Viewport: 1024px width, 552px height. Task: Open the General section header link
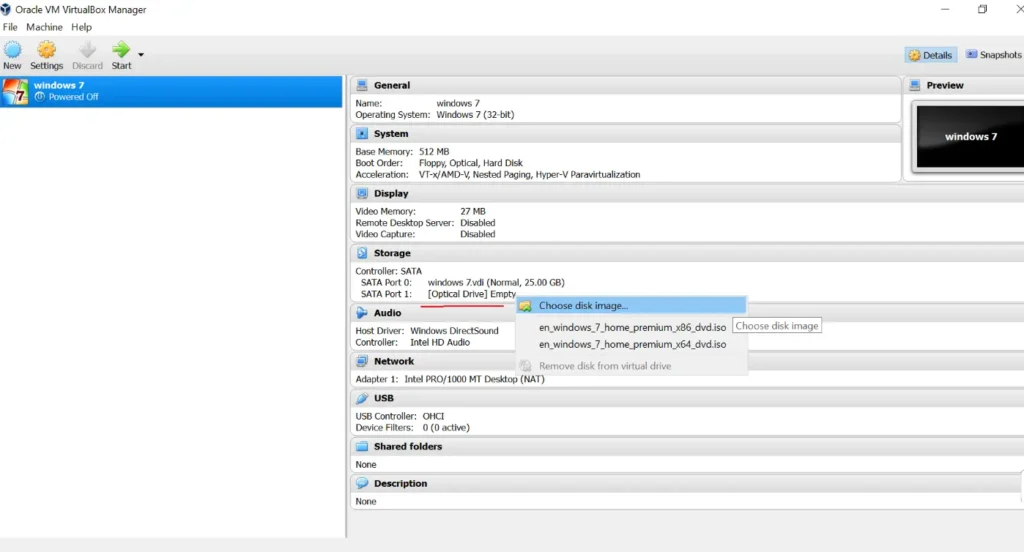[x=392, y=85]
